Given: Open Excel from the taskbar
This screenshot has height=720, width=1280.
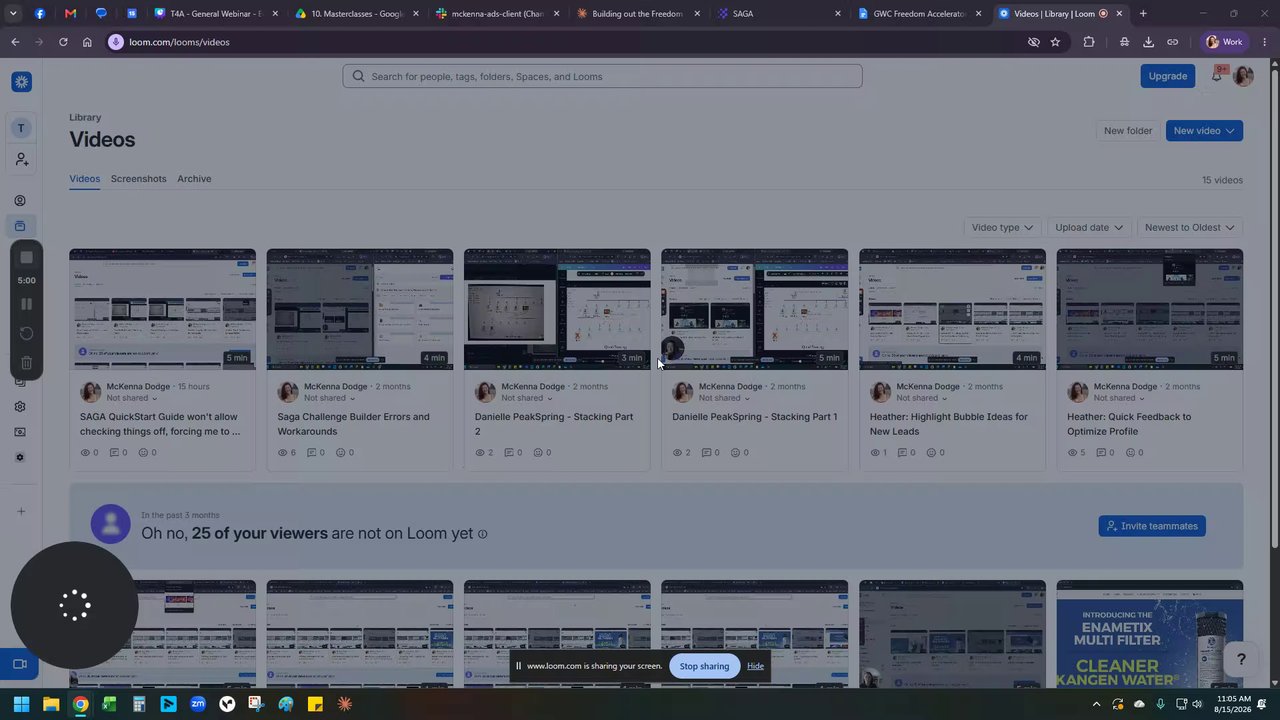Looking at the screenshot, I should (109, 704).
